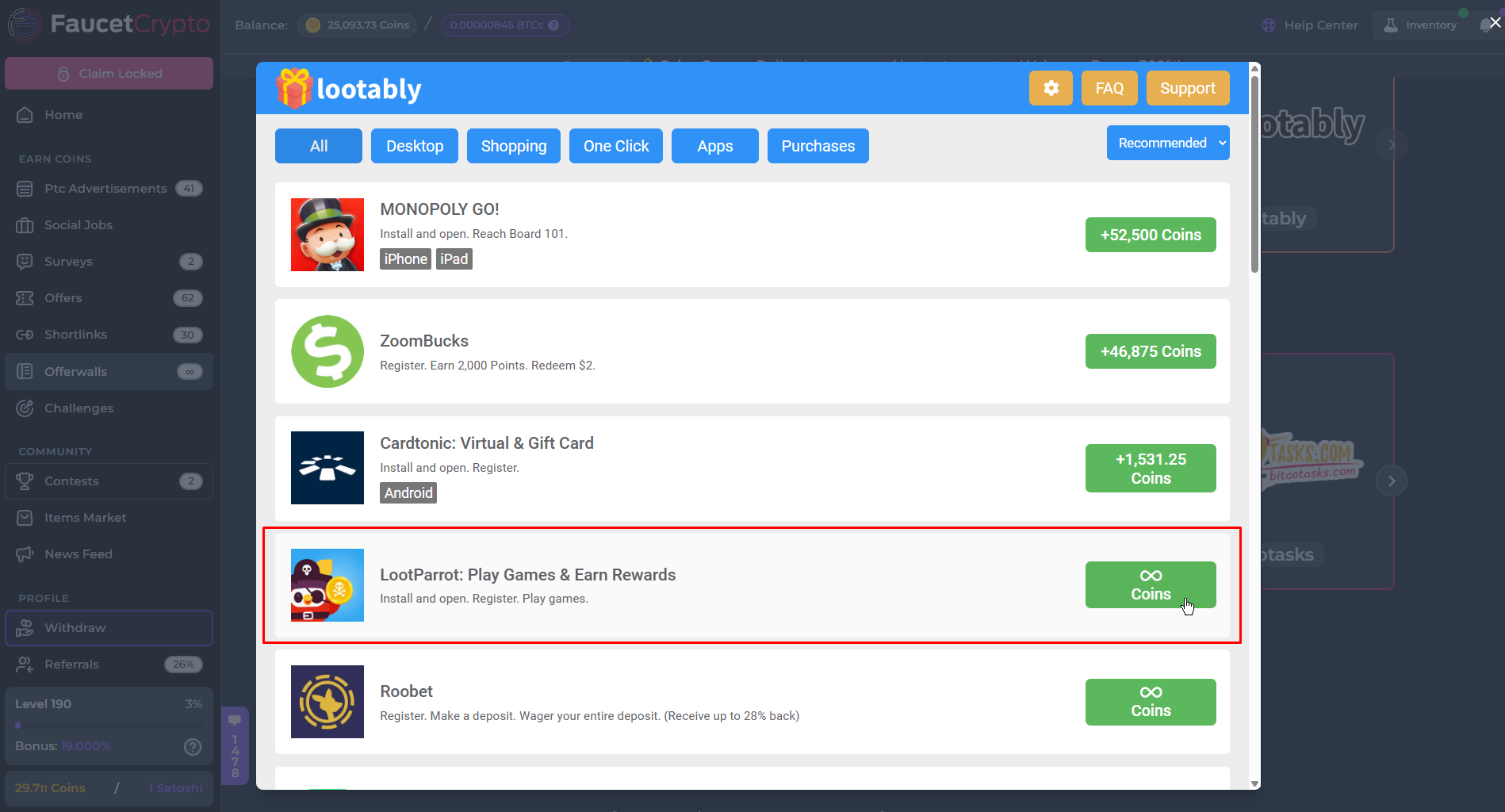This screenshot has height=812, width=1505.
Task: Click the MONOPOLY GO! app icon
Action: coord(327,235)
